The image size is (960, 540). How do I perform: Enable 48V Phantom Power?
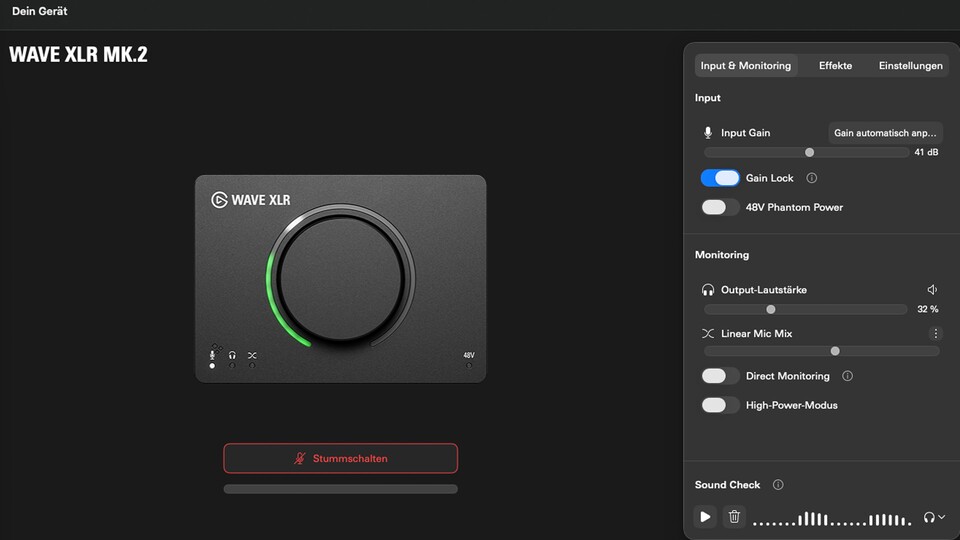click(x=720, y=207)
